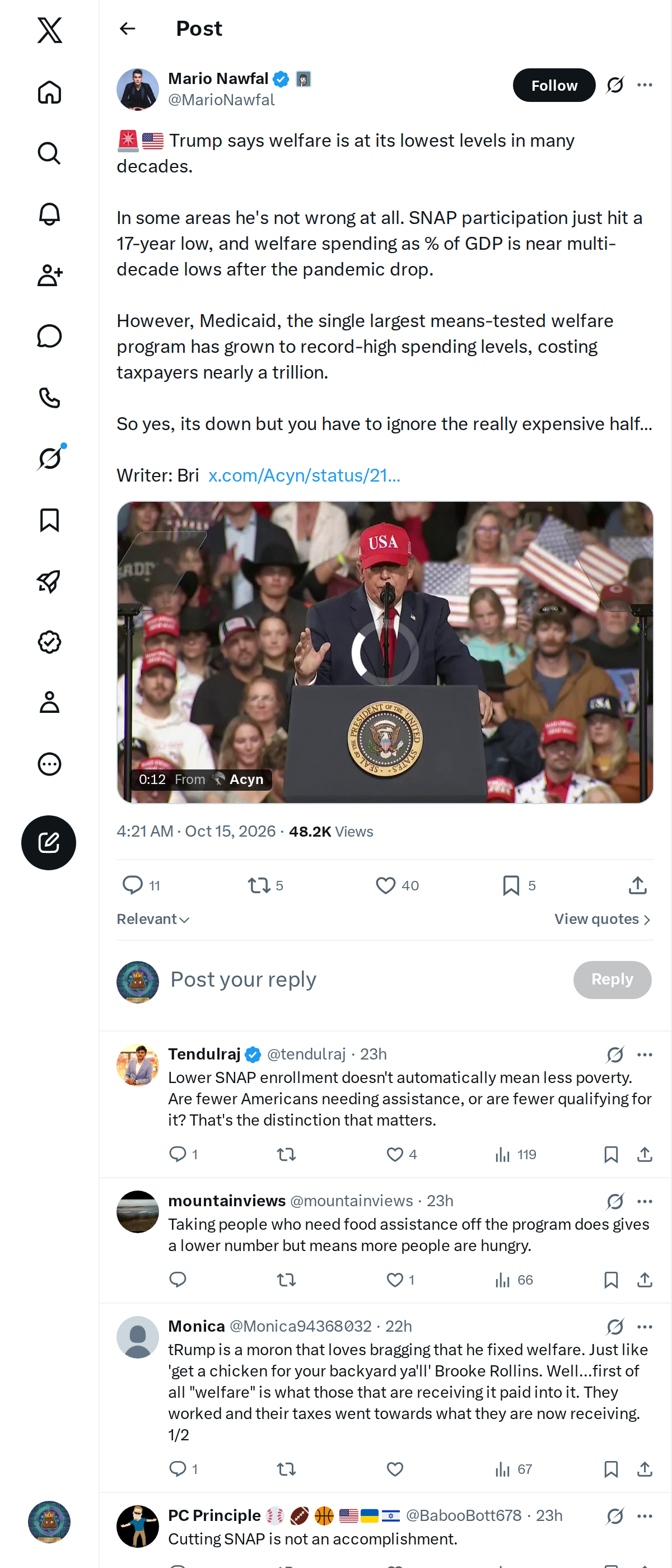The height and width of the screenshot is (1568, 672).
Task: Click the Post your reply field
Action: (365, 979)
